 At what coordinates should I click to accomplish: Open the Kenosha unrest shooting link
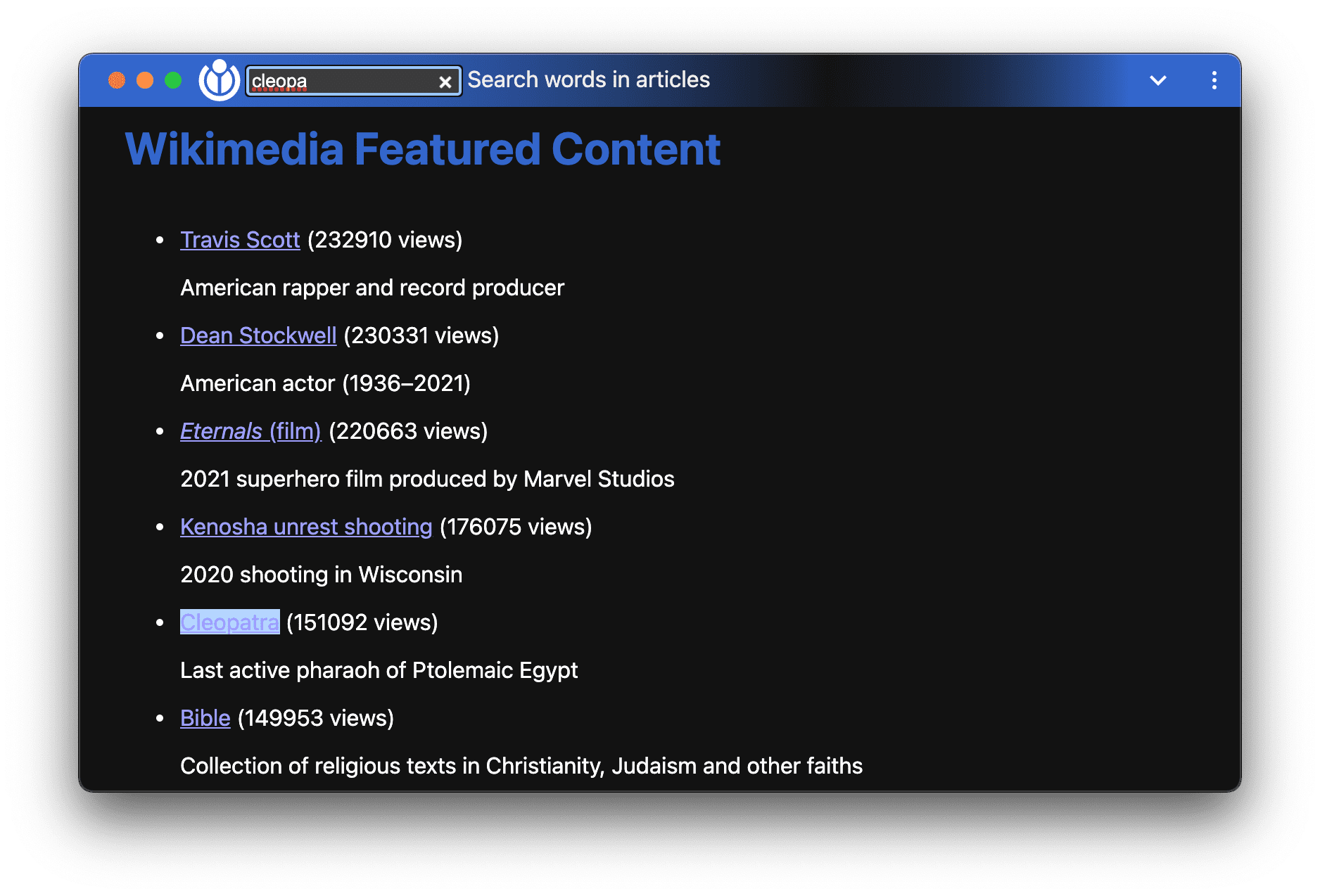point(306,527)
